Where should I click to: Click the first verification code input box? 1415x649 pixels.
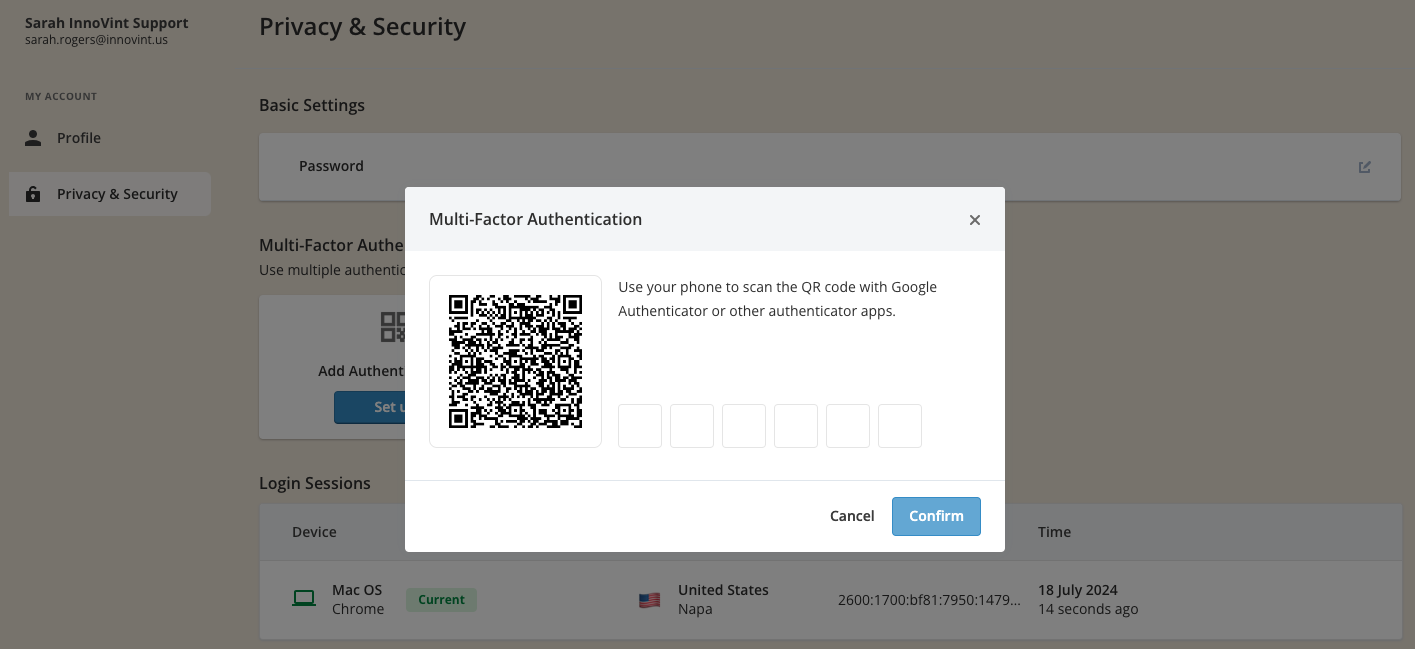pyautogui.click(x=640, y=425)
